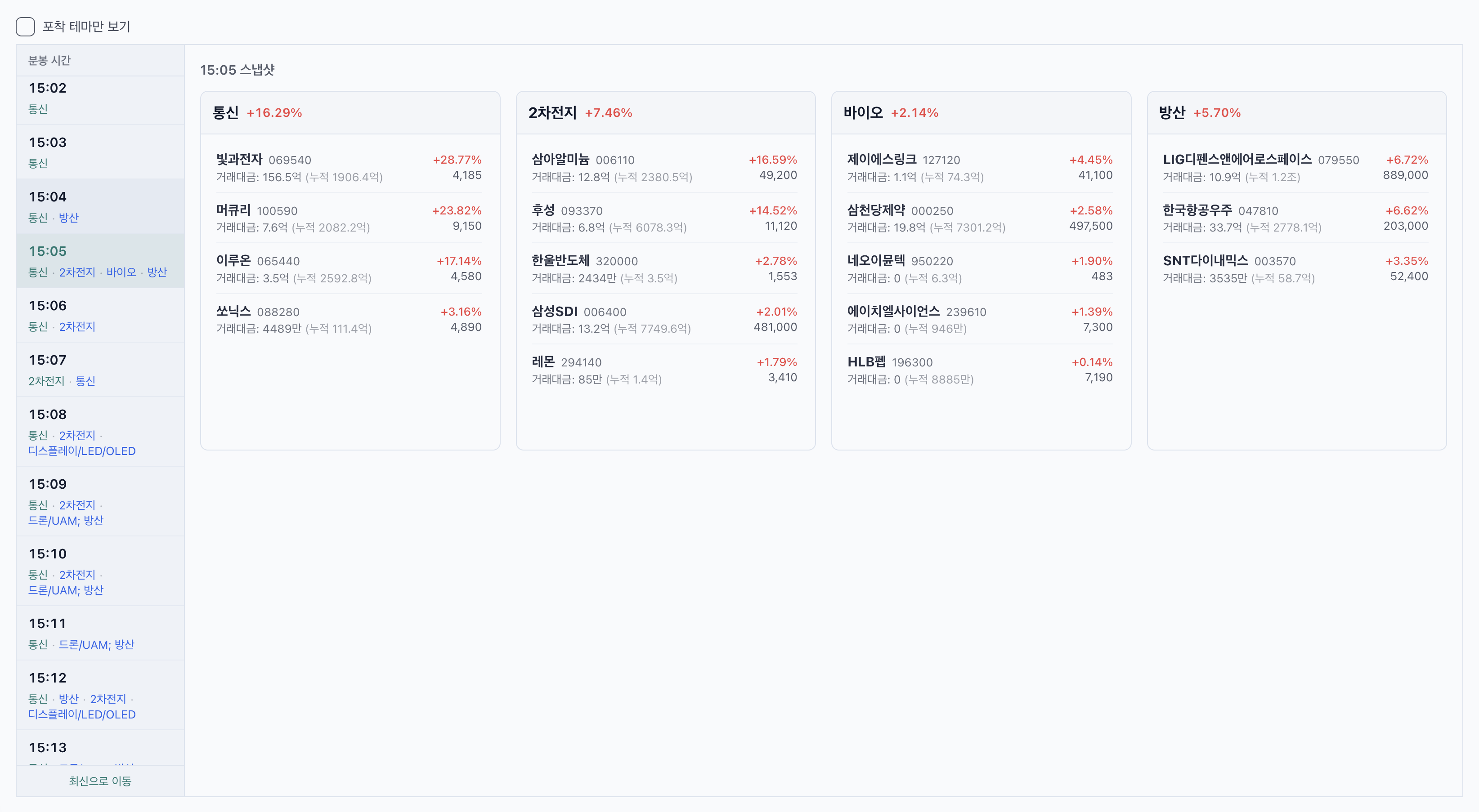Open the 네오이뮨텍 950220 stock row
1479x812 pixels.
pos(980,268)
